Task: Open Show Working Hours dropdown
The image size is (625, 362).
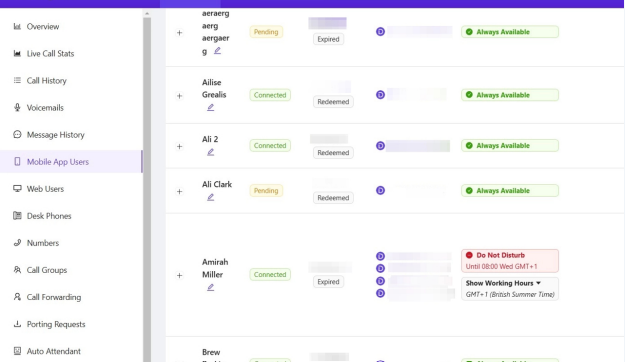Action: (510, 289)
